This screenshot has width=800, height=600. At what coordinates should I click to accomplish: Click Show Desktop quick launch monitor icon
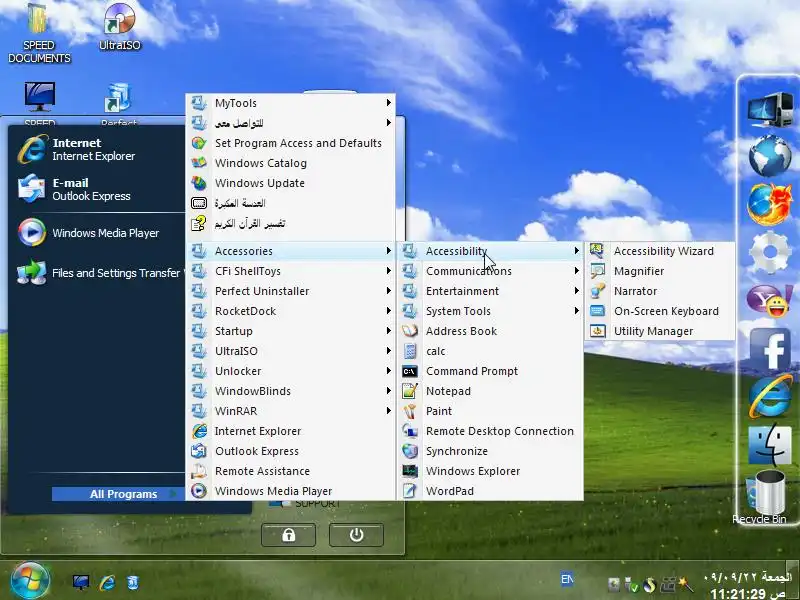pos(81,582)
